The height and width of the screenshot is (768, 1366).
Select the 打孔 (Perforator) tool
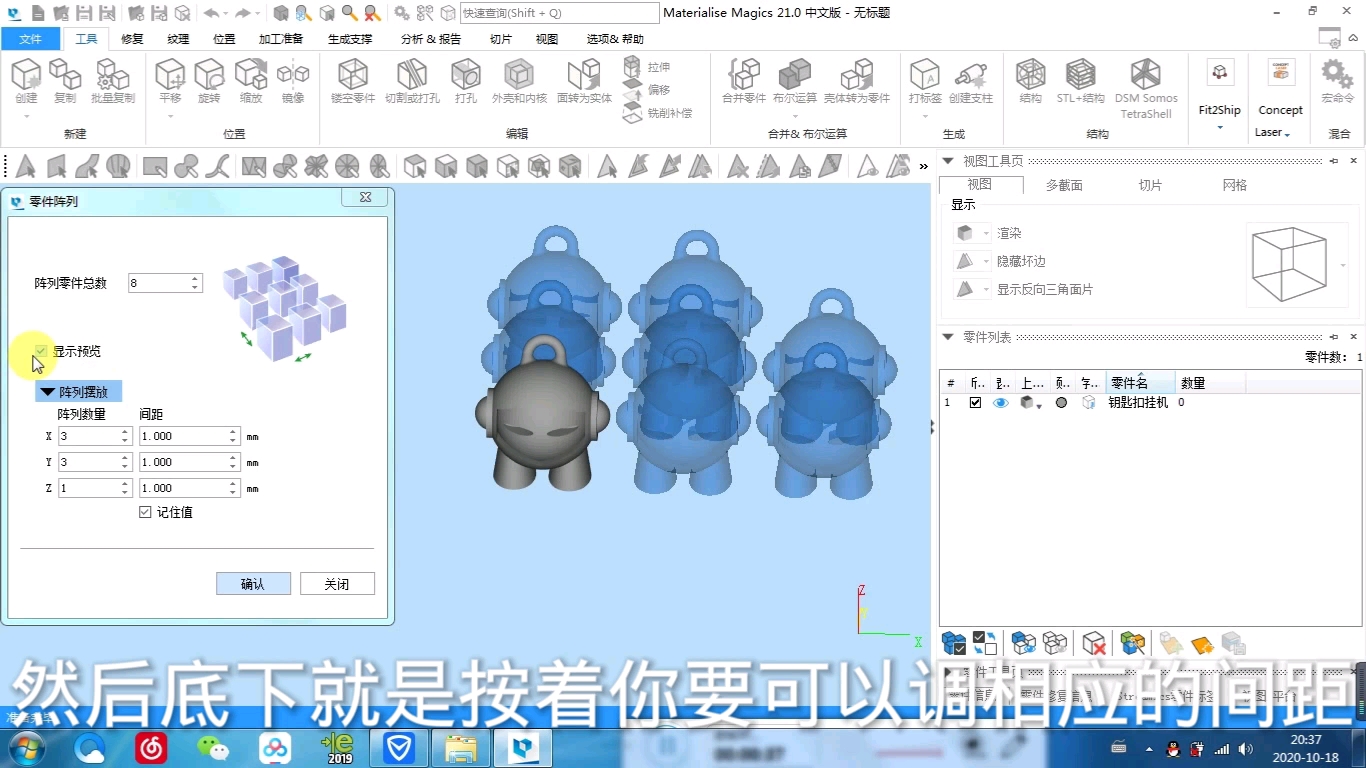pyautogui.click(x=466, y=81)
